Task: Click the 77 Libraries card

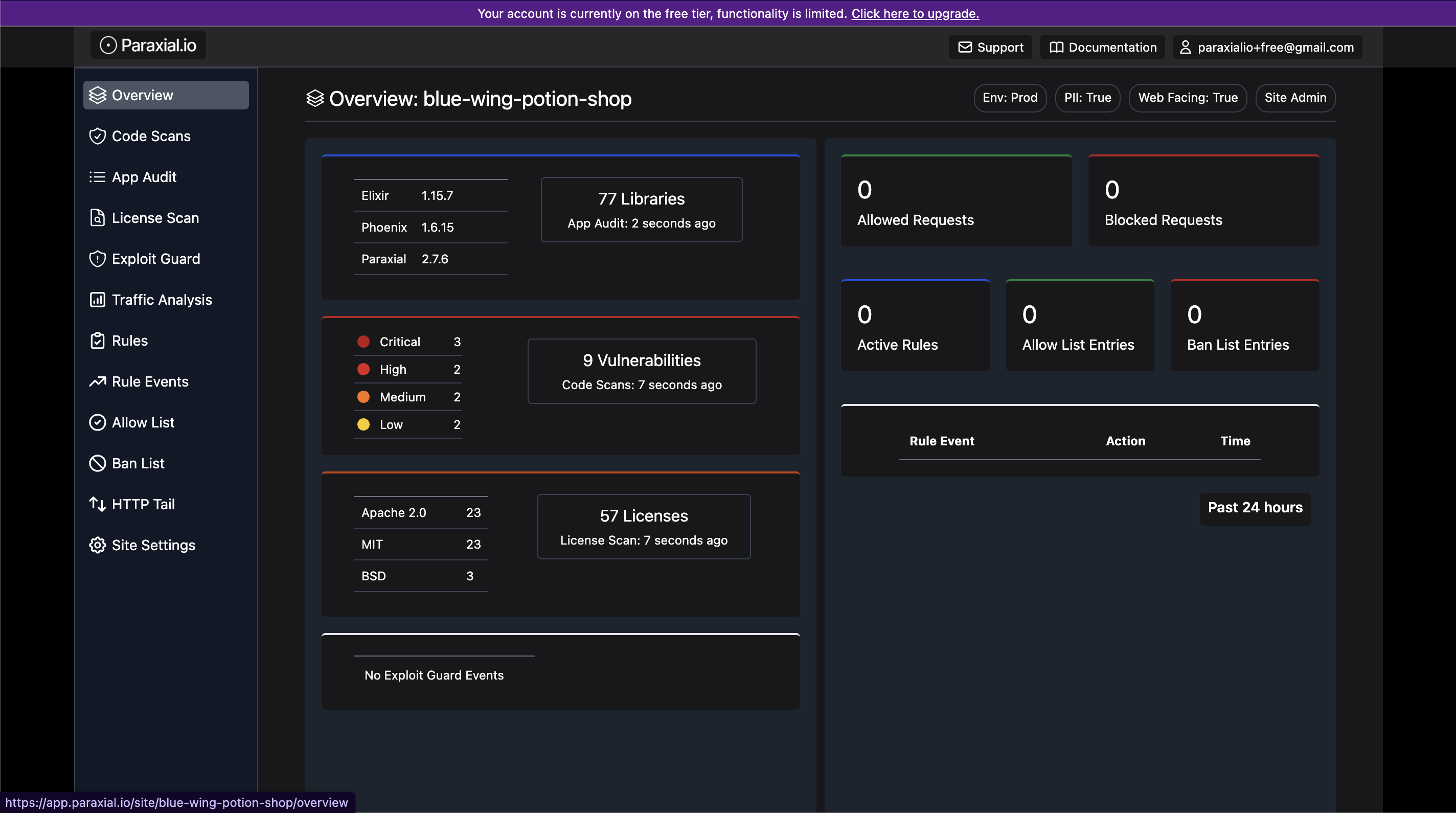Action: (642, 210)
